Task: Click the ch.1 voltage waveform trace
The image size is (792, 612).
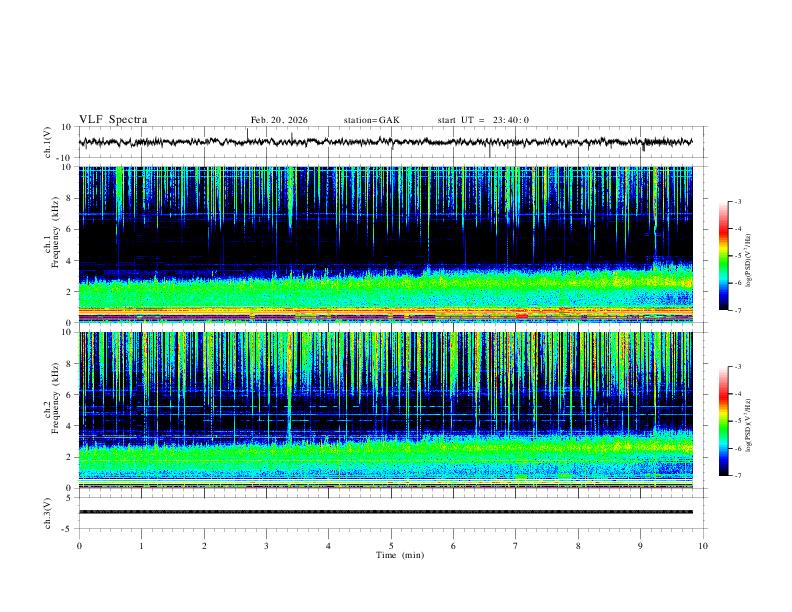Action: 386,142
